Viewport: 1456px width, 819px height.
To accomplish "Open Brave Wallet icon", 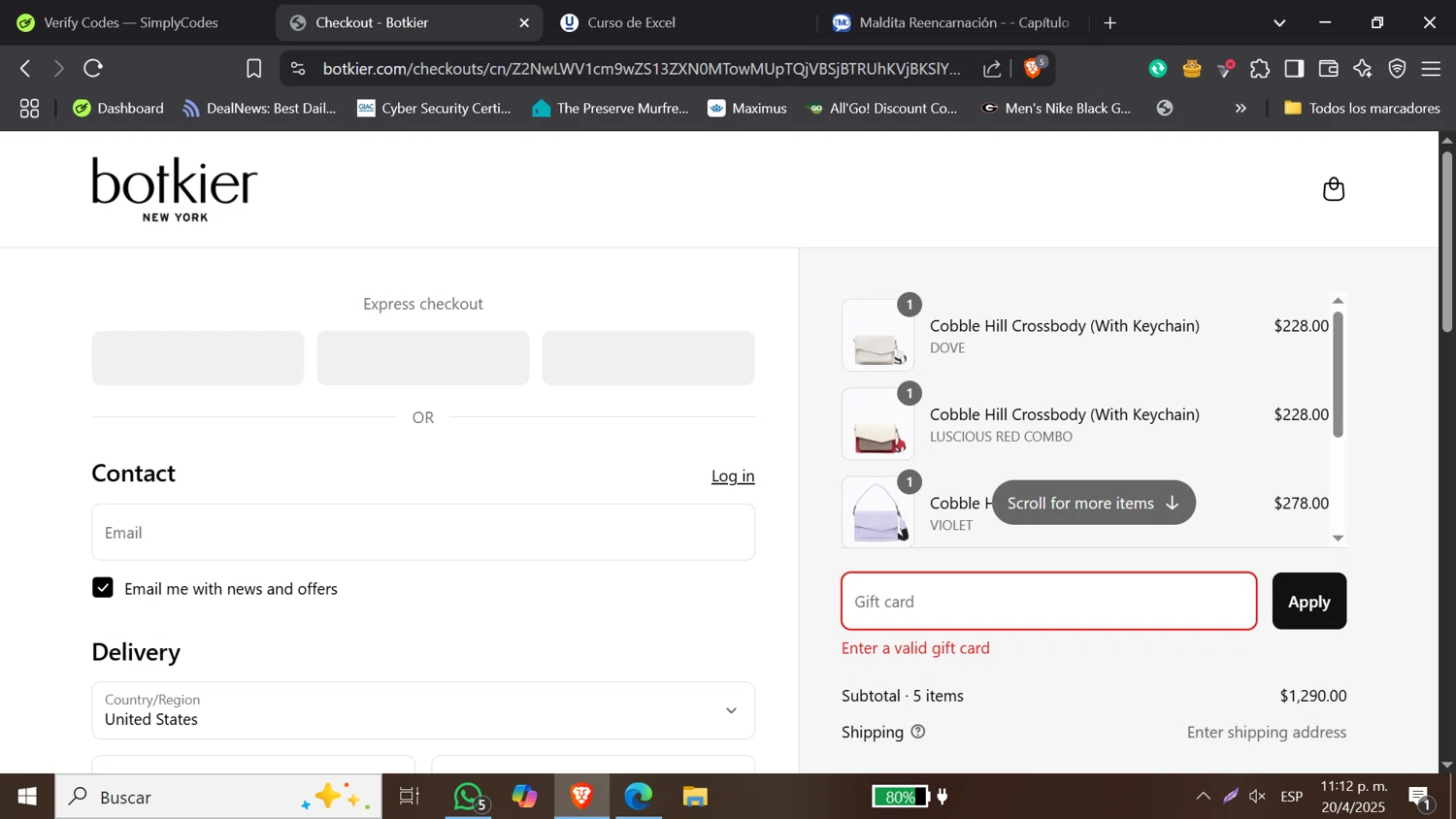I will click(x=1329, y=69).
